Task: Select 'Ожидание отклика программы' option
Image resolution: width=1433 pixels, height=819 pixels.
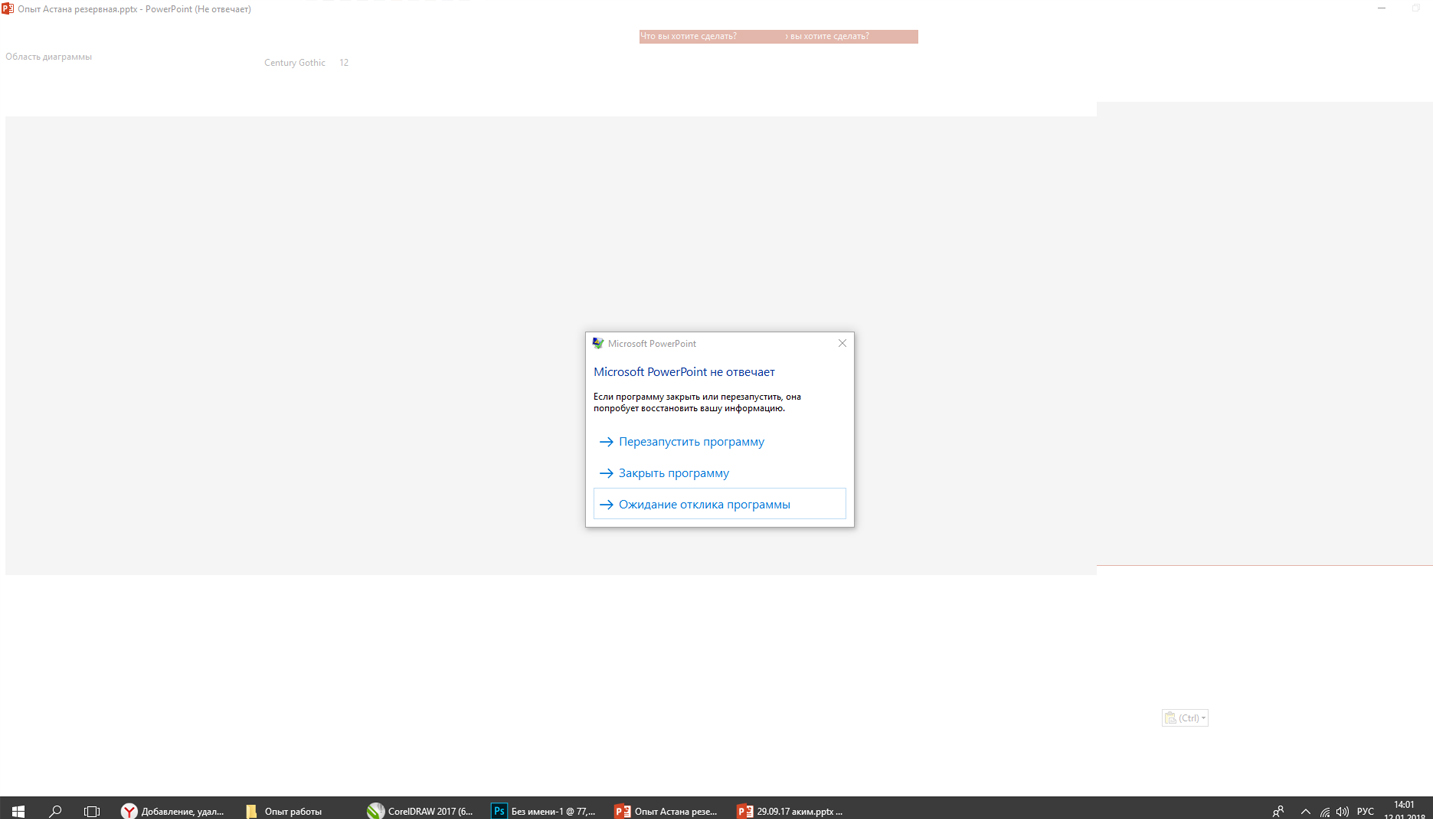Action: pyautogui.click(x=719, y=504)
